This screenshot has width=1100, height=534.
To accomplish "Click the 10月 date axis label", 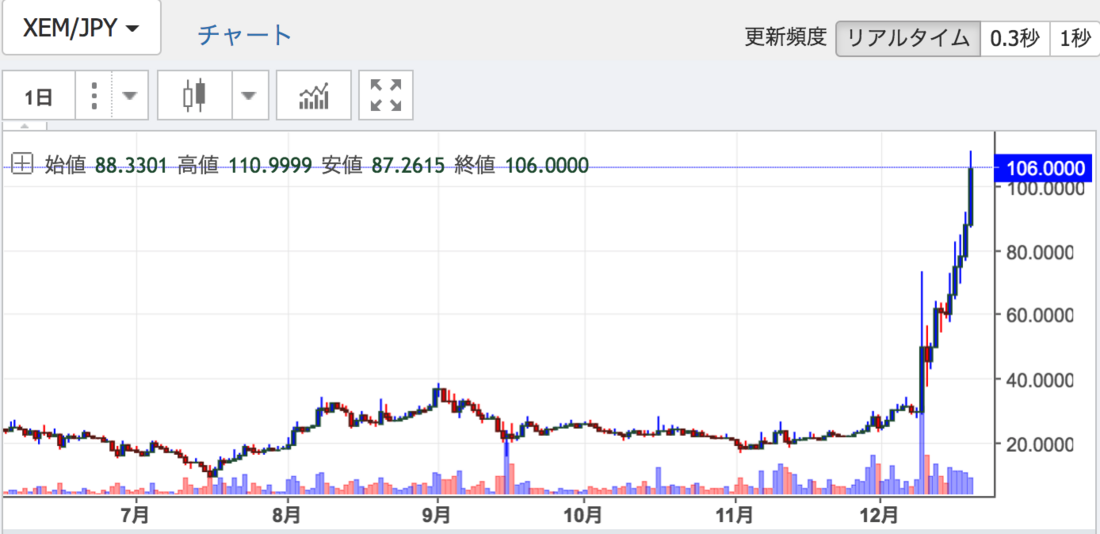I will tap(584, 515).
